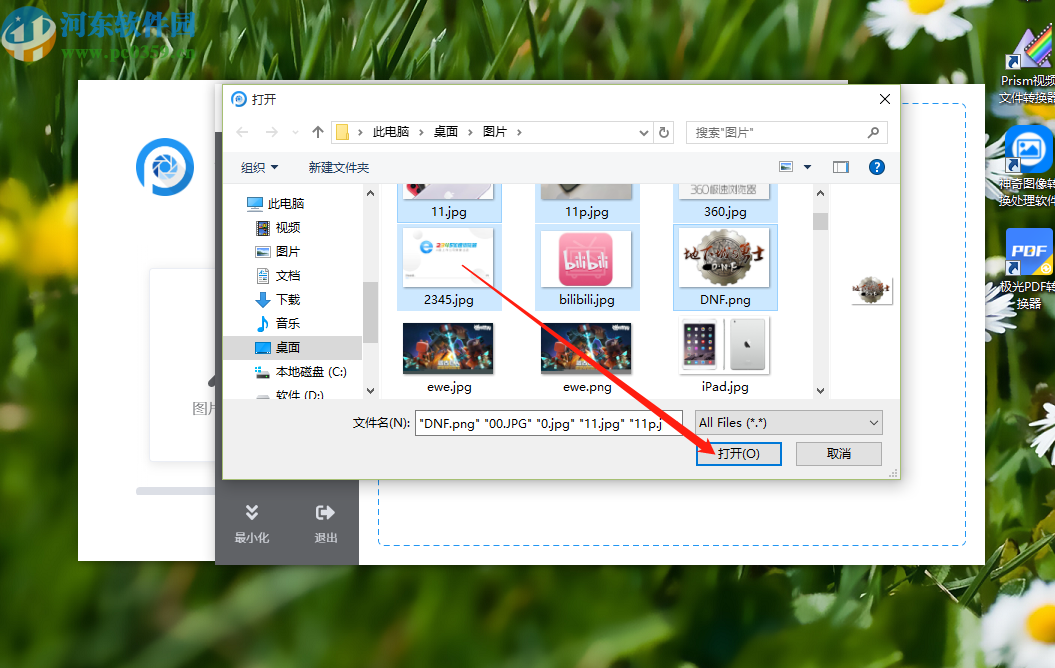Click 图片 in address breadcrumb

point(495,132)
